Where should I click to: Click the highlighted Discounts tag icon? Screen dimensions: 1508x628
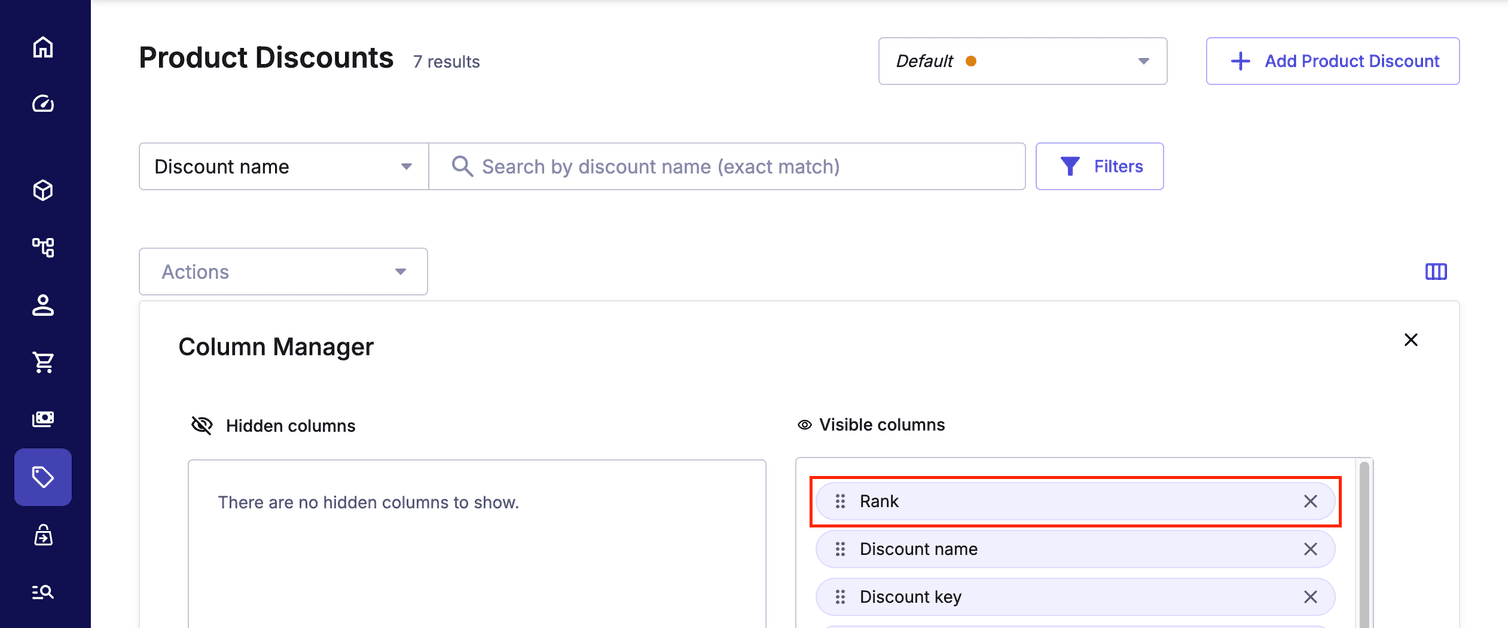coord(43,477)
